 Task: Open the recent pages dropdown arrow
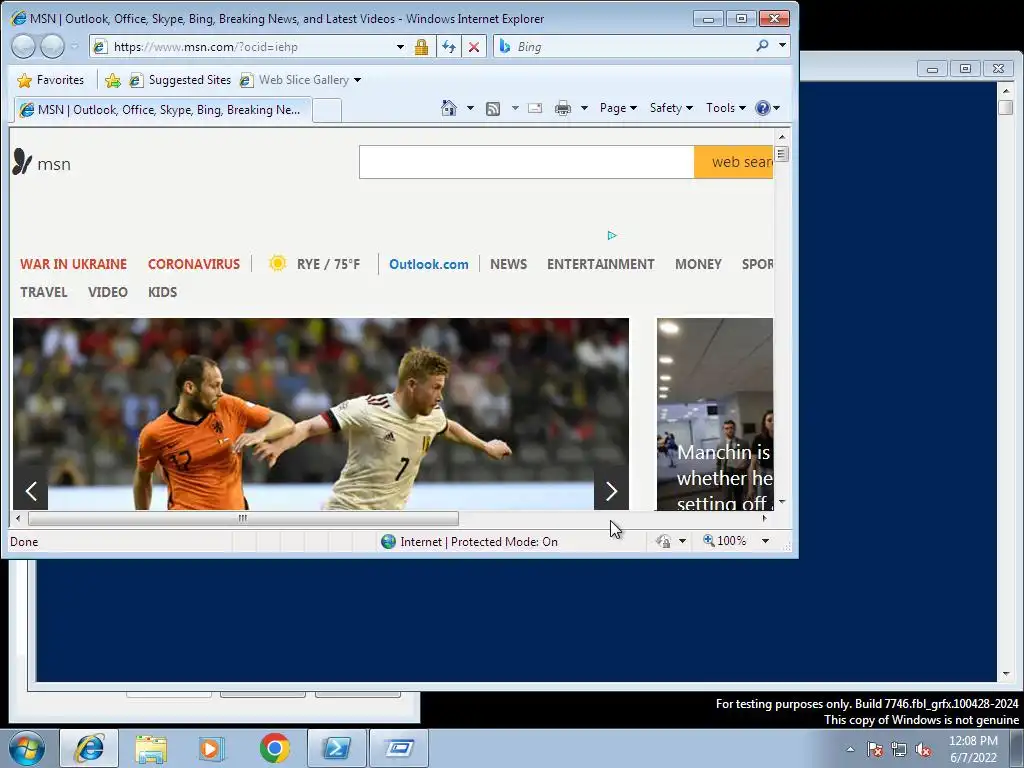(x=74, y=46)
